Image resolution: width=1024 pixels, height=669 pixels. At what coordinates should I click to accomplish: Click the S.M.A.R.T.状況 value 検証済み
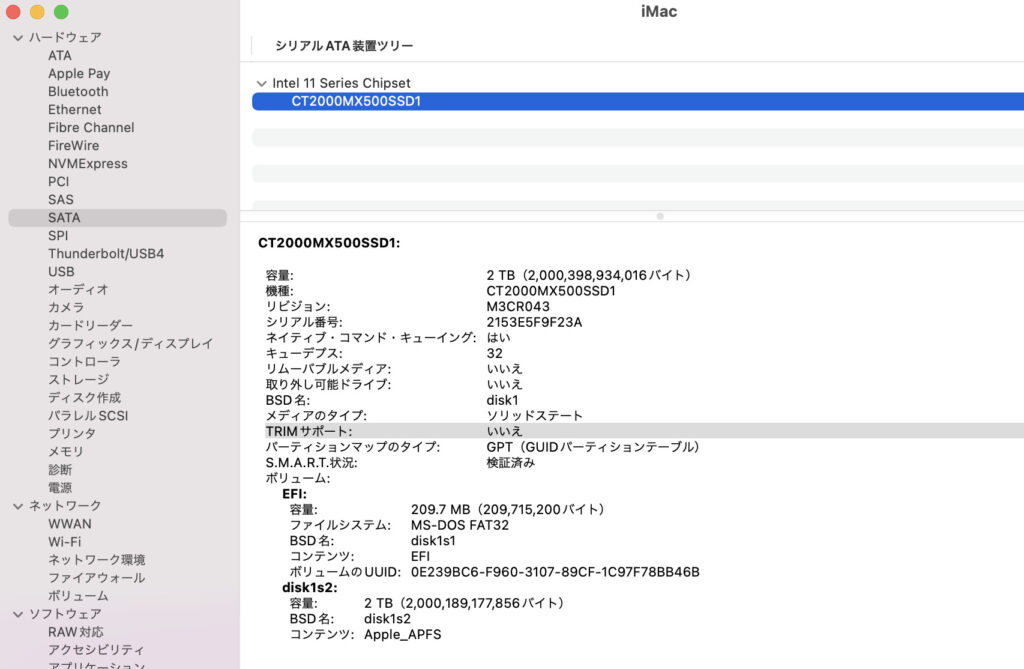pyautogui.click(x=511, y=463)
